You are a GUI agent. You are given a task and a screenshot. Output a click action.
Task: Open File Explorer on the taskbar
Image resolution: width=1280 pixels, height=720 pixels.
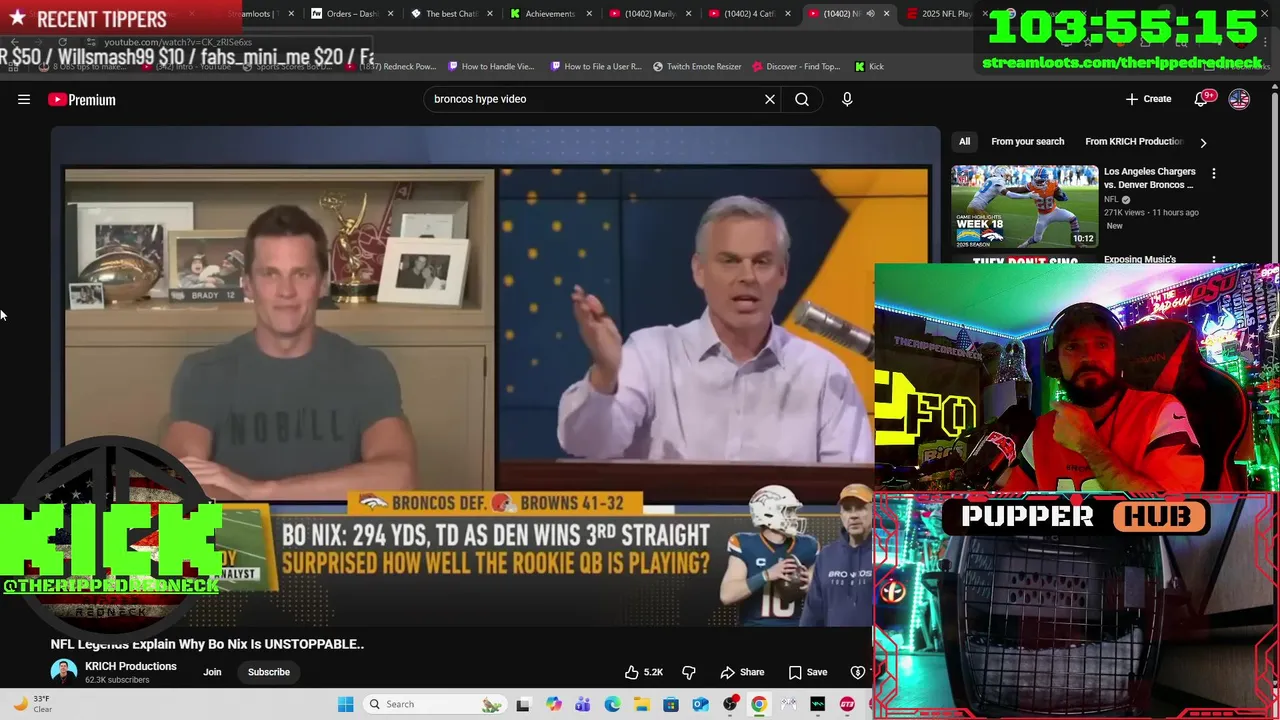click(x=642, y=704)
